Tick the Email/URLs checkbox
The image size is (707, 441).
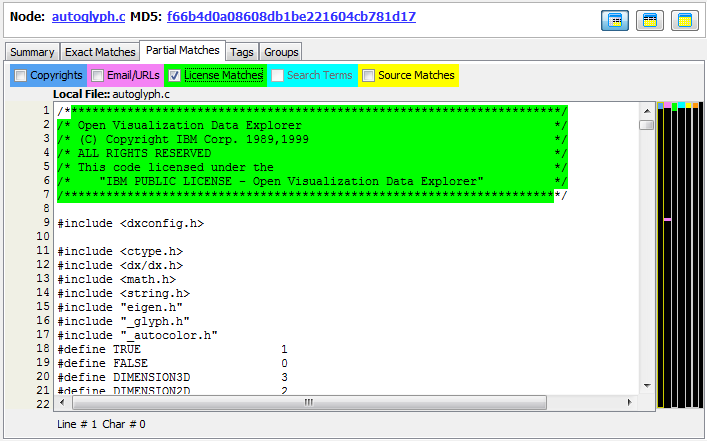97,75
